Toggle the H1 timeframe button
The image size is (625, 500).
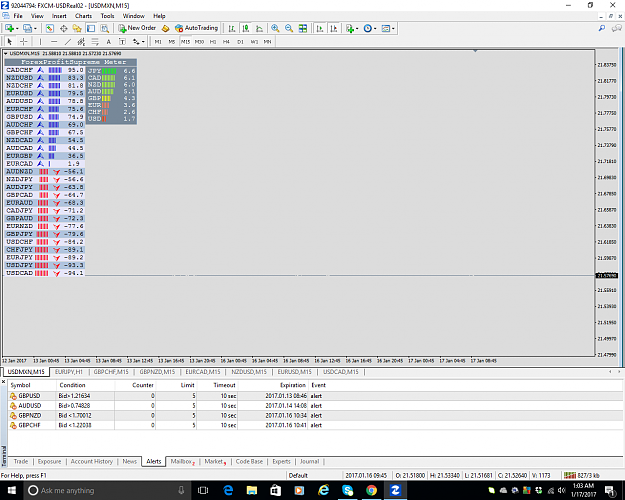[213, 41]
